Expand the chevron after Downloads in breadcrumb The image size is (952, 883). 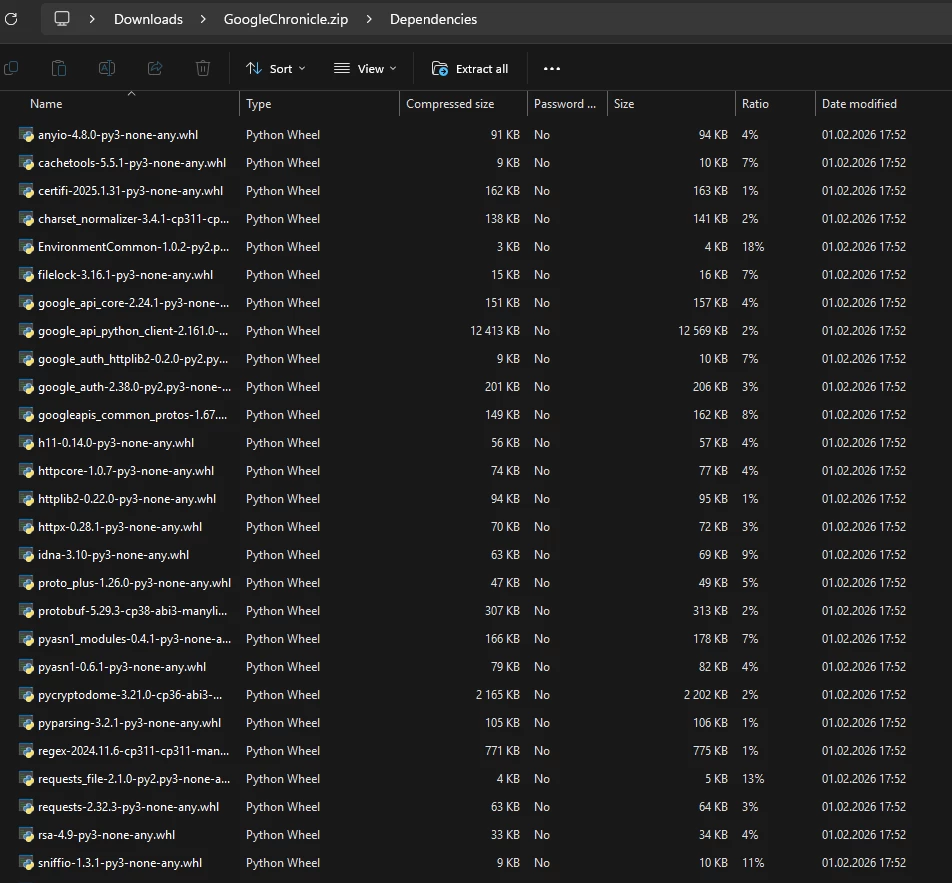[x=203, y=19]
